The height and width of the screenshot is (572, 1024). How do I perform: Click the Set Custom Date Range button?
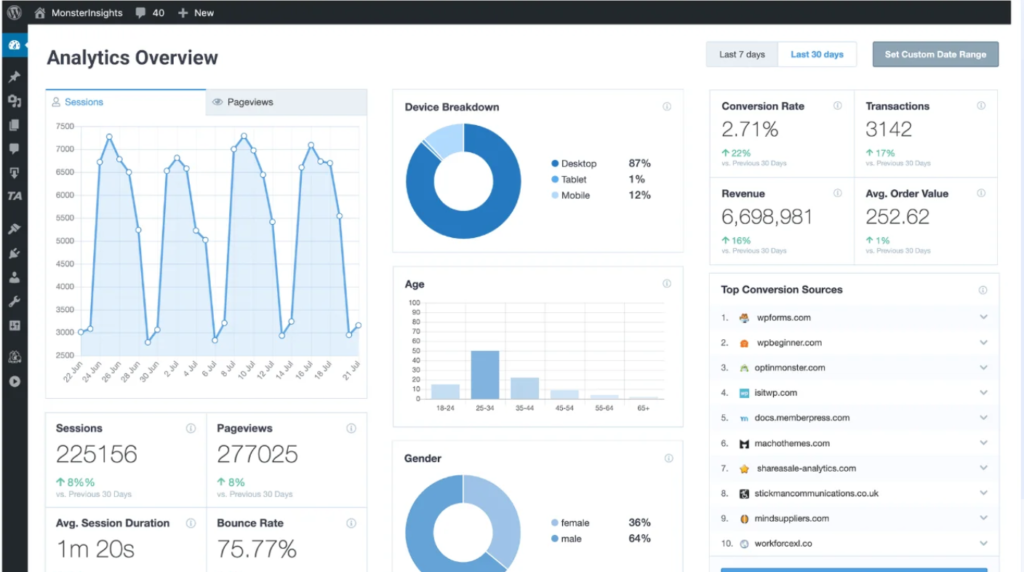[935, 54]
